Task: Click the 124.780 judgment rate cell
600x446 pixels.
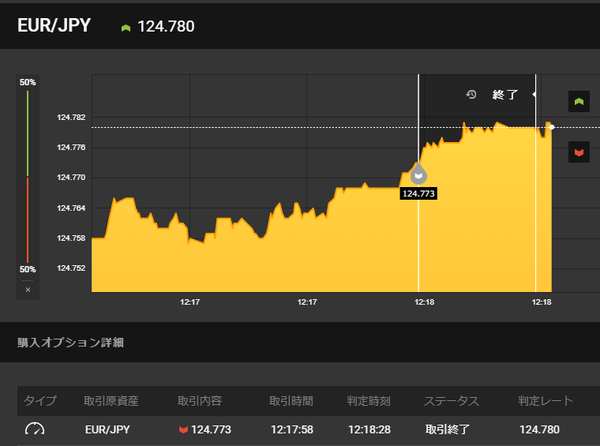Action: coord(540,430)
